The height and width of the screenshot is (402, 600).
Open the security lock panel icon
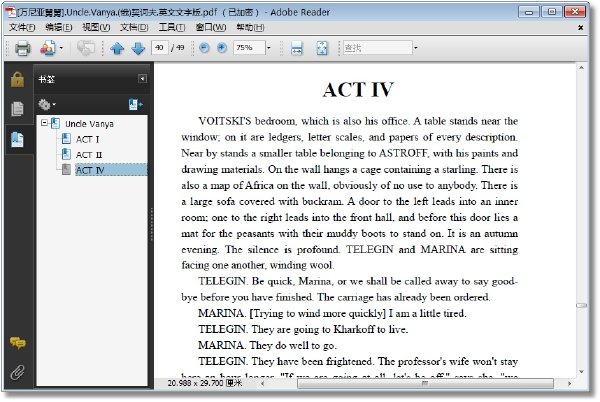pyautogui.click(x=17, y=79)
